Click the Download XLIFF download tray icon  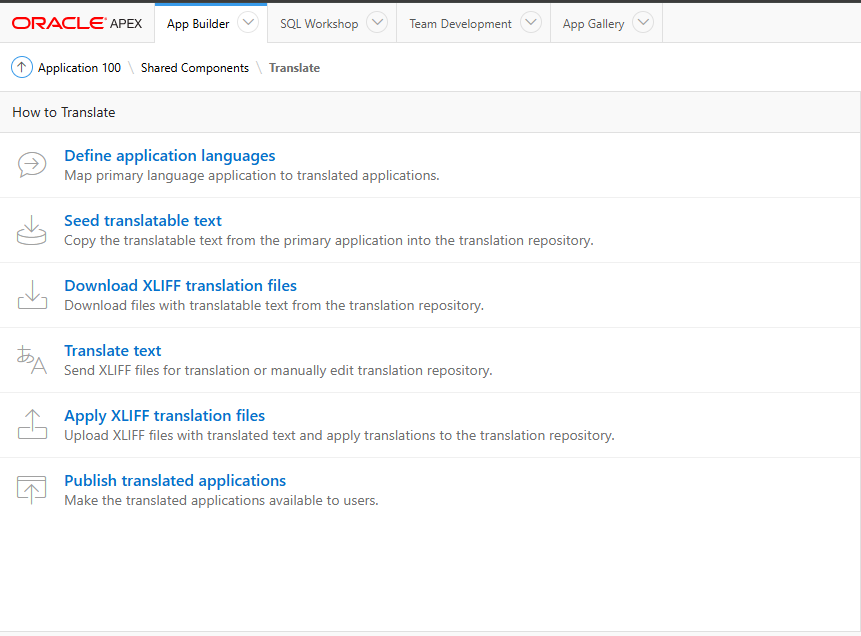tap(32, 295)
